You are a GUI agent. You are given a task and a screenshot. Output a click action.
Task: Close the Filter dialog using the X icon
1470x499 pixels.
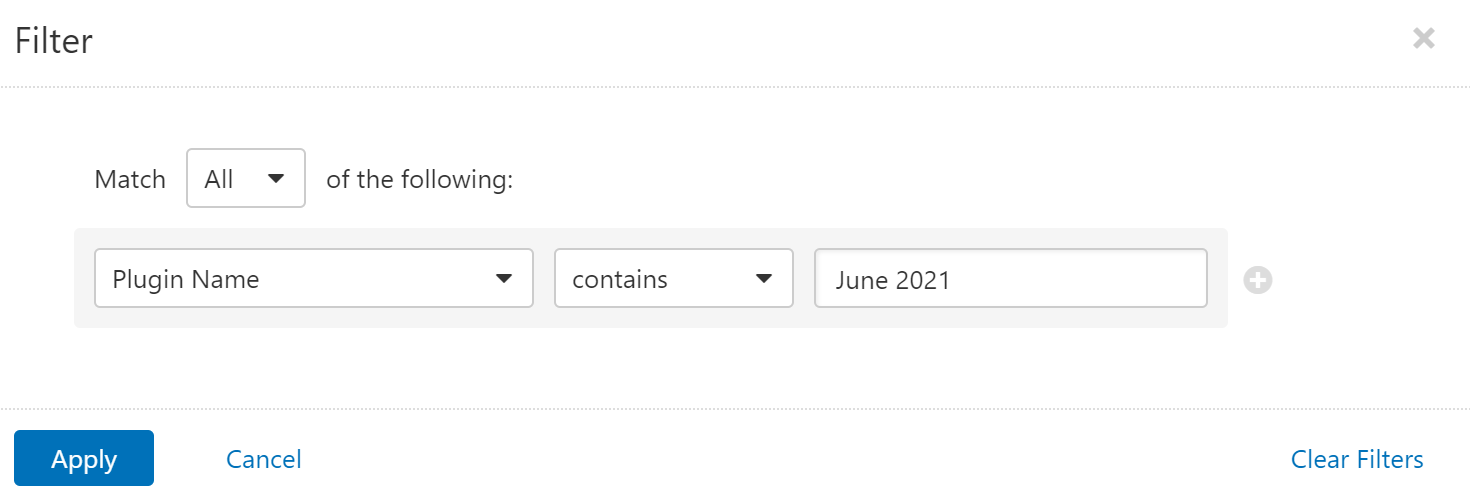click(x=1423, y=38)
